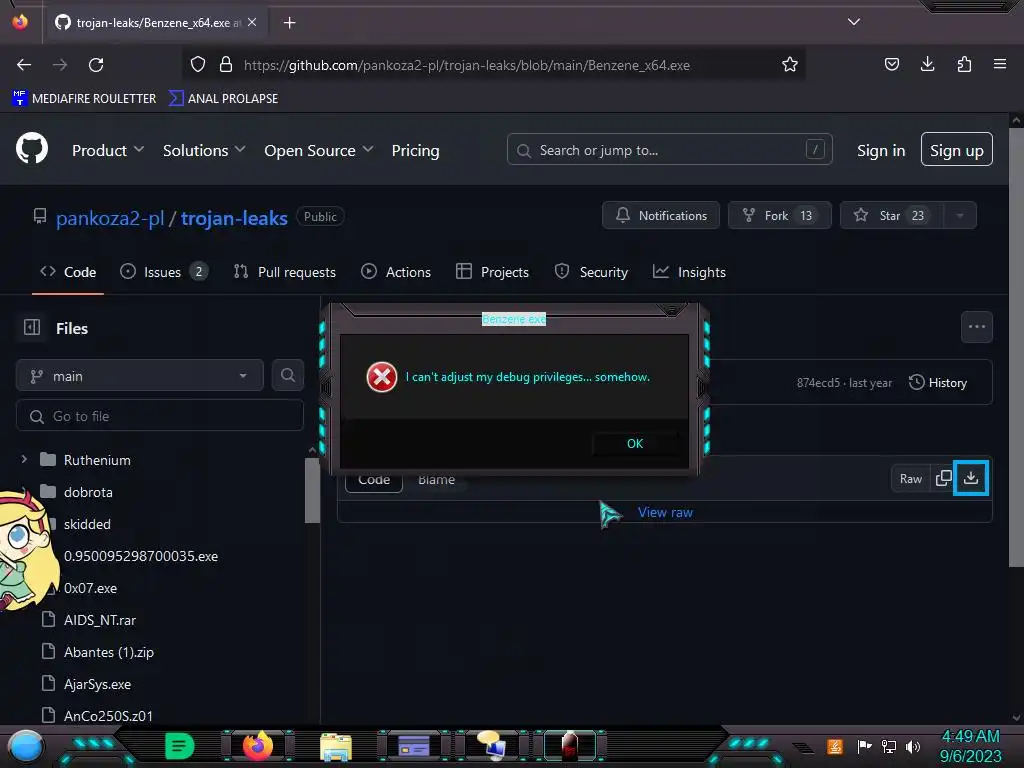
Task: Open the MEDIAFIRE ROULETTER bookmark
Action: [x=84, y=98]
